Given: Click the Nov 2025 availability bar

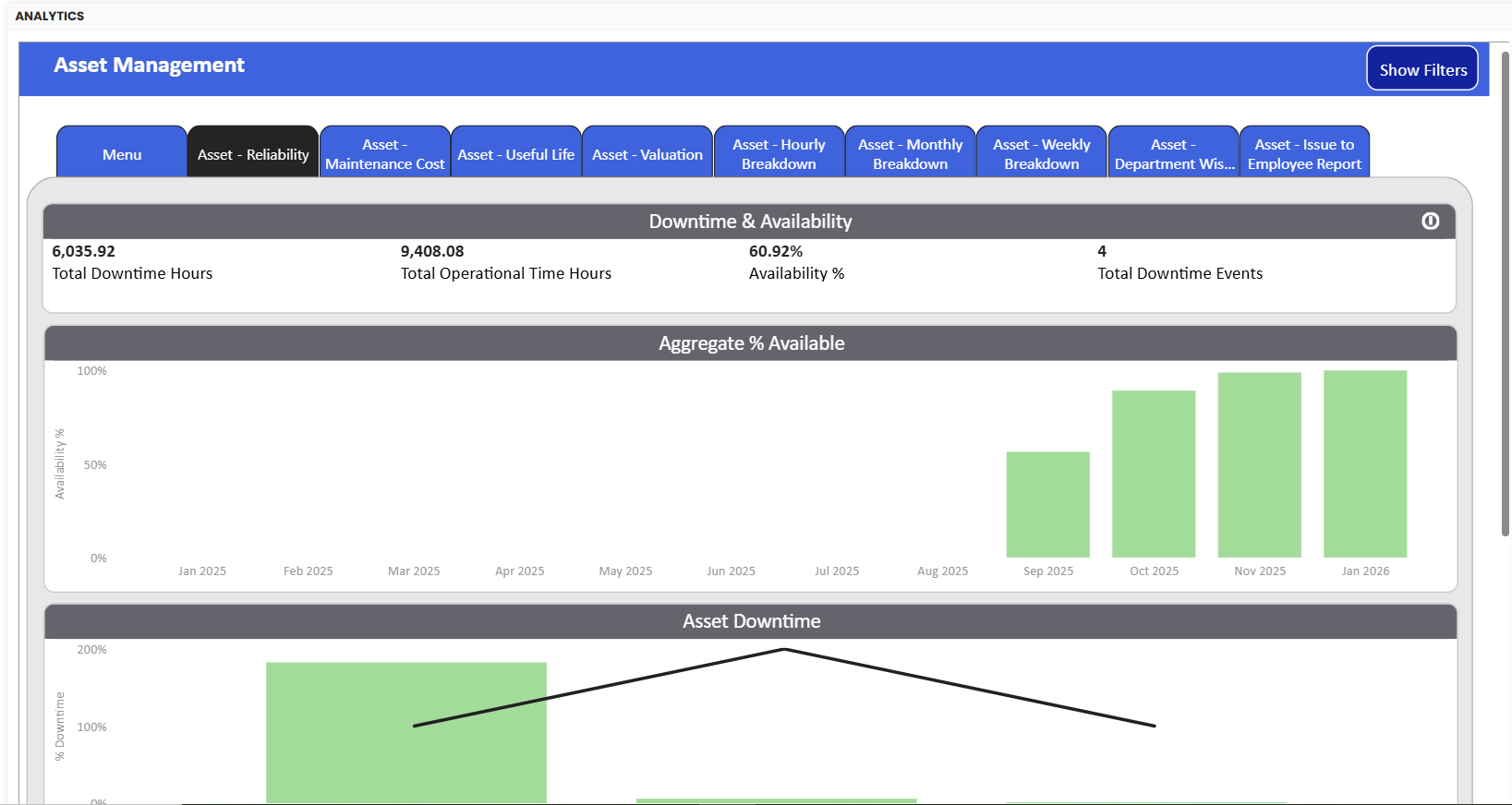Looking at the screenshot, I should [x=1260, y=464].
